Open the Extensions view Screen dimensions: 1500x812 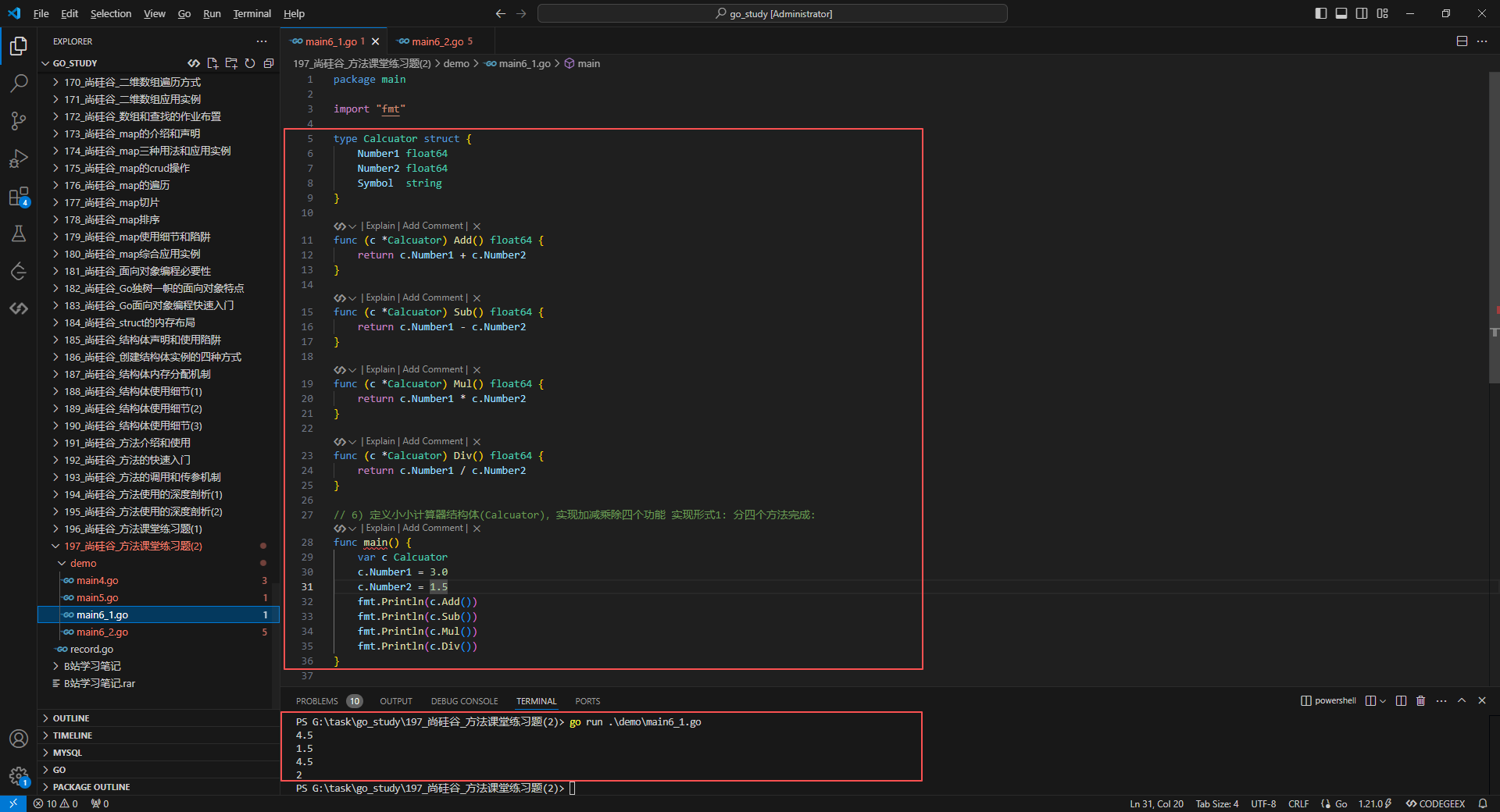pyautogui.click(x=19, y=197)
